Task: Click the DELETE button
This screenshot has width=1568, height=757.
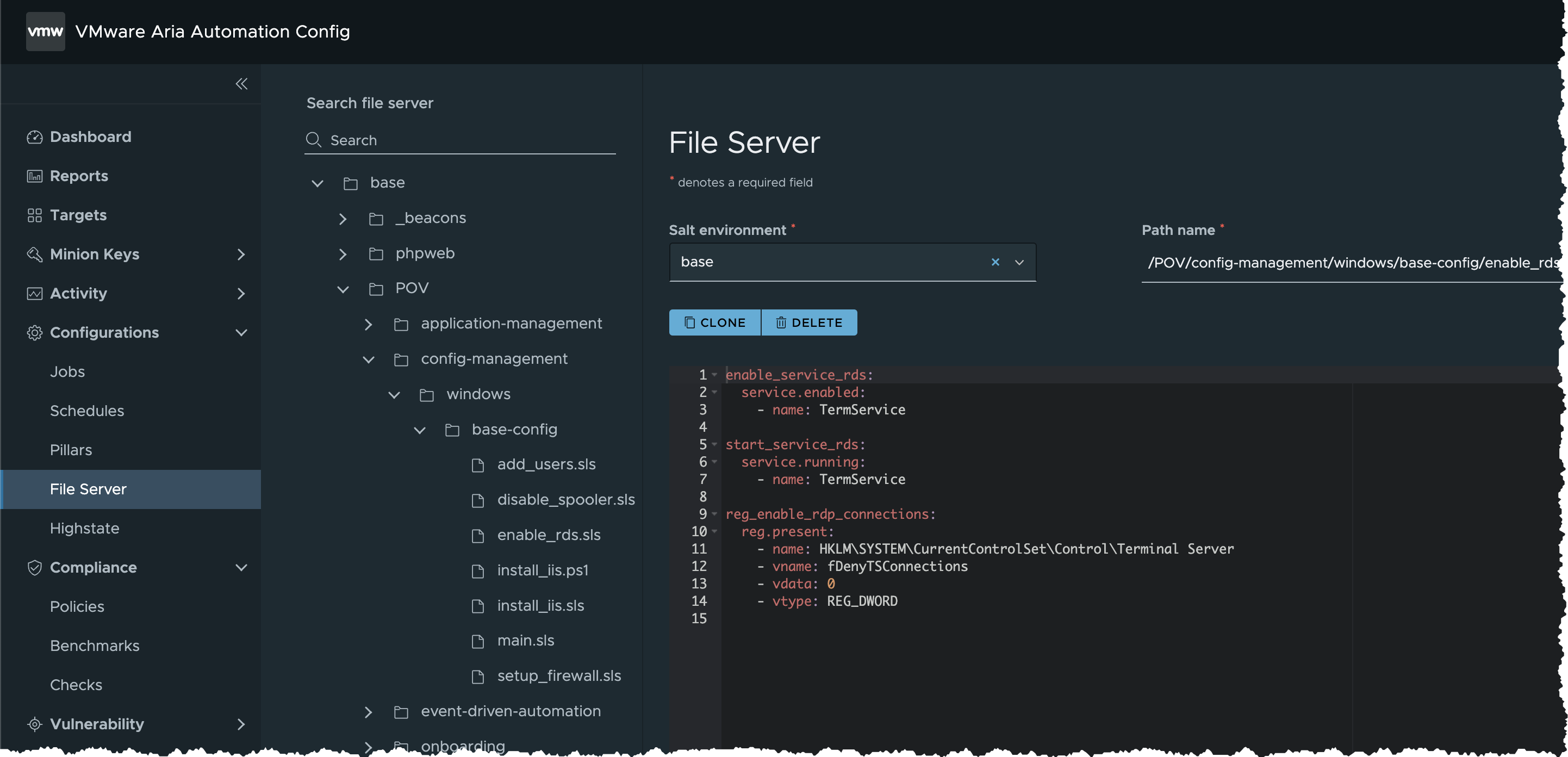Action: pos(809,323)
